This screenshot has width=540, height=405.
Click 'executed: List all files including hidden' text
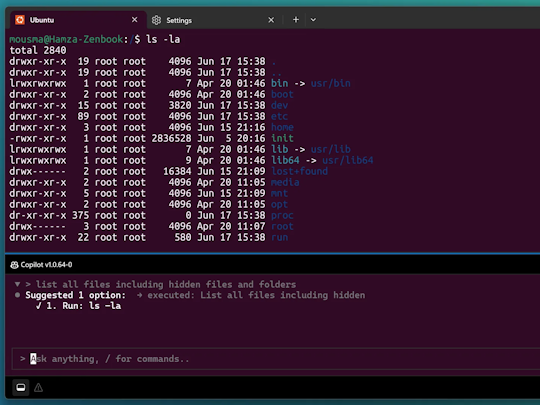[x=256, y=295]
